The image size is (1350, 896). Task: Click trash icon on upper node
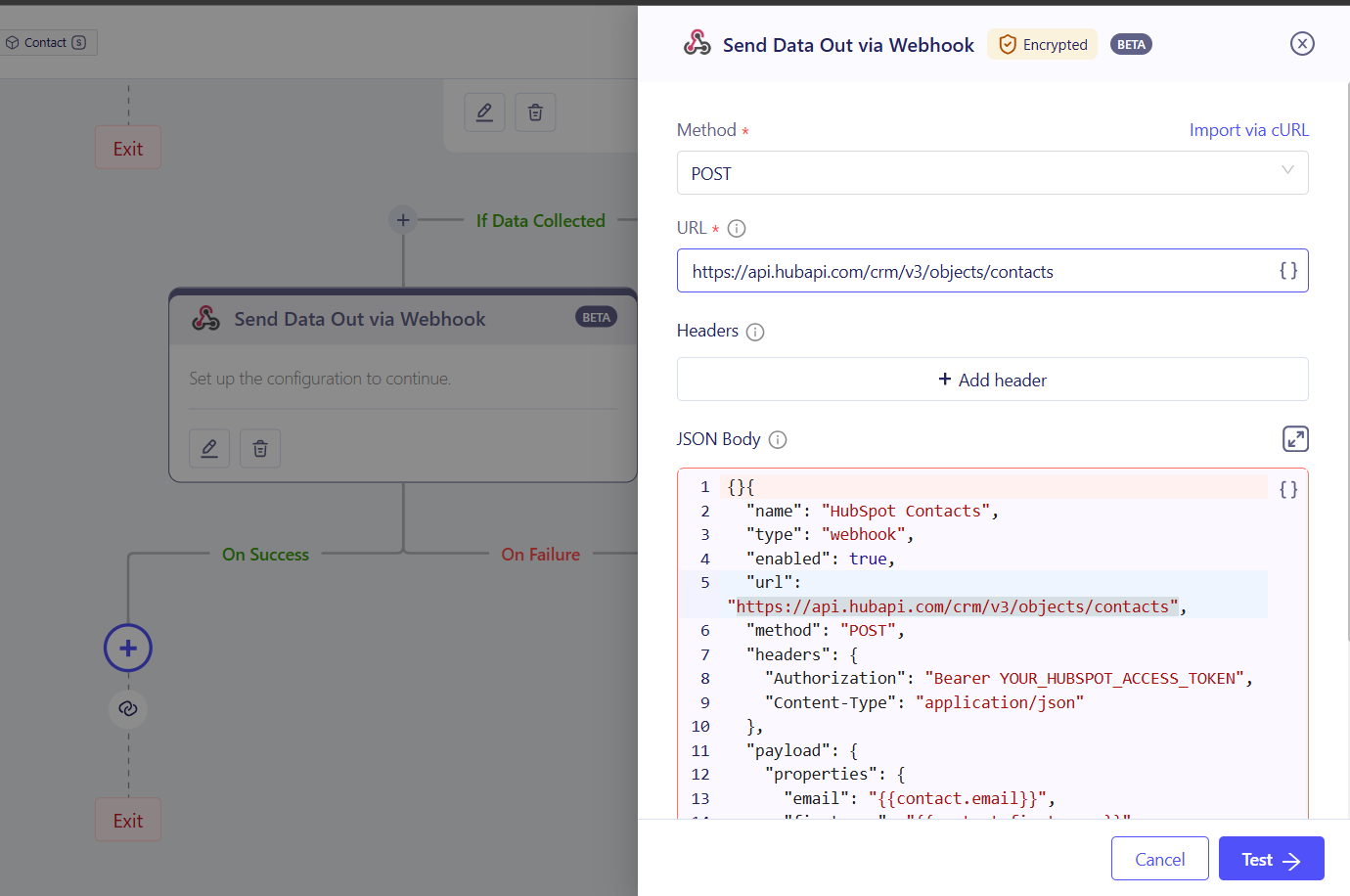[x=535, y=112]
